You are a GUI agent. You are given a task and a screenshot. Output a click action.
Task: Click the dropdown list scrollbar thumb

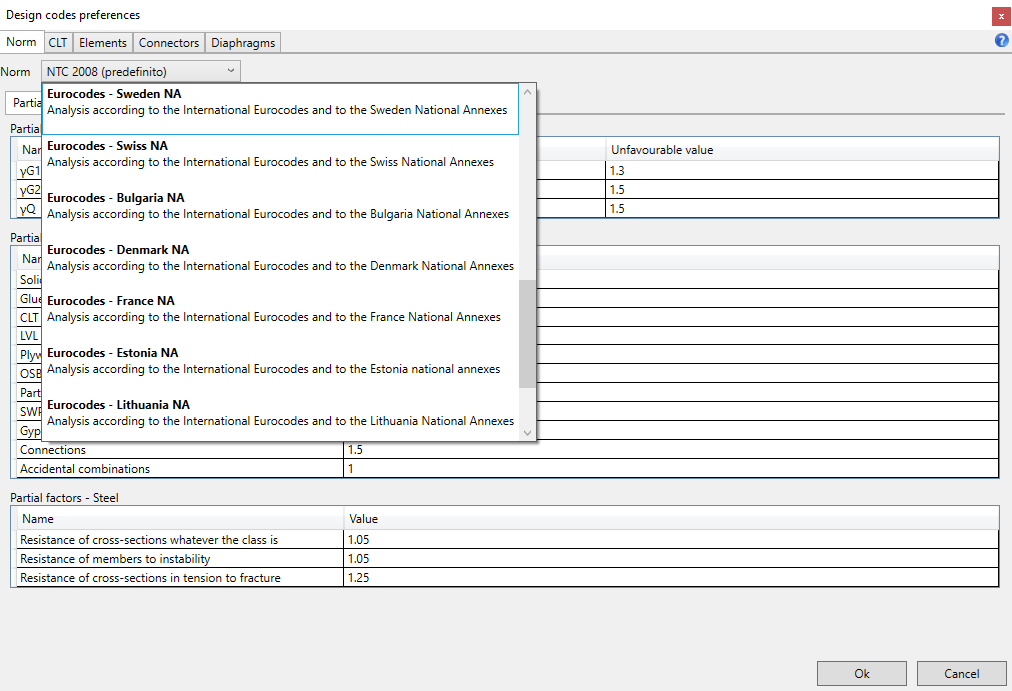[x=527, y=334]
